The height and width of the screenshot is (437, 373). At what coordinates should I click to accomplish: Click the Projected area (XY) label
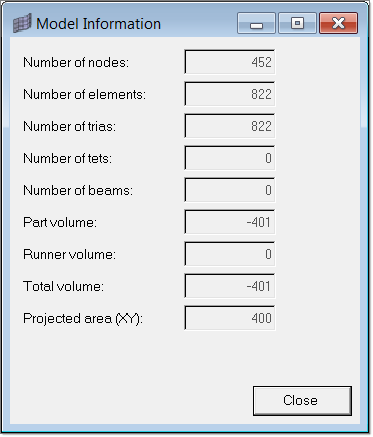click(83, 319)
